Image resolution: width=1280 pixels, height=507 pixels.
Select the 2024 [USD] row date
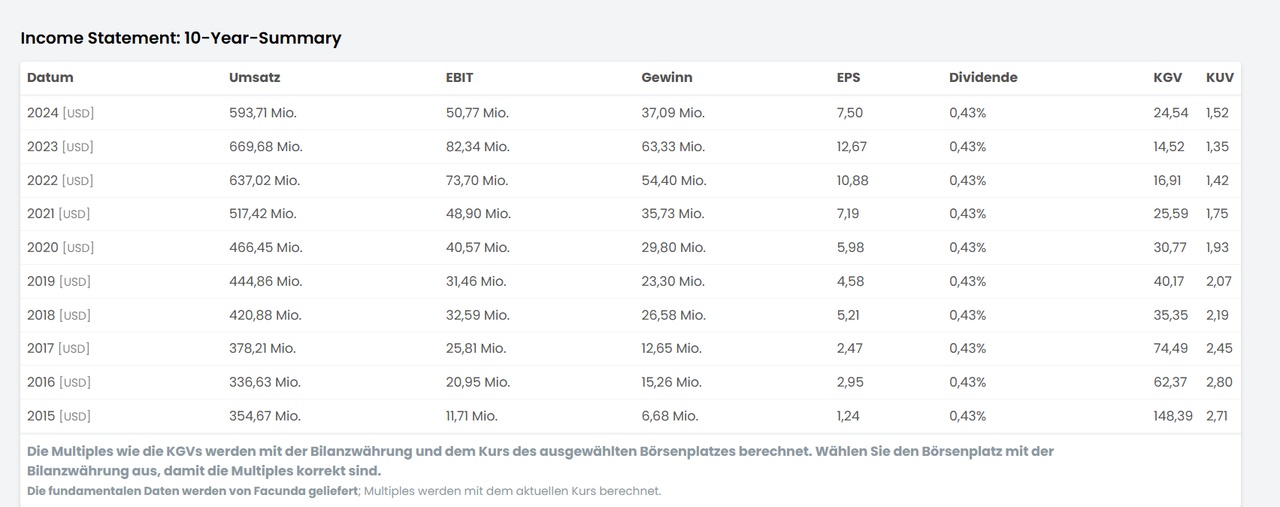pos(60,113)
